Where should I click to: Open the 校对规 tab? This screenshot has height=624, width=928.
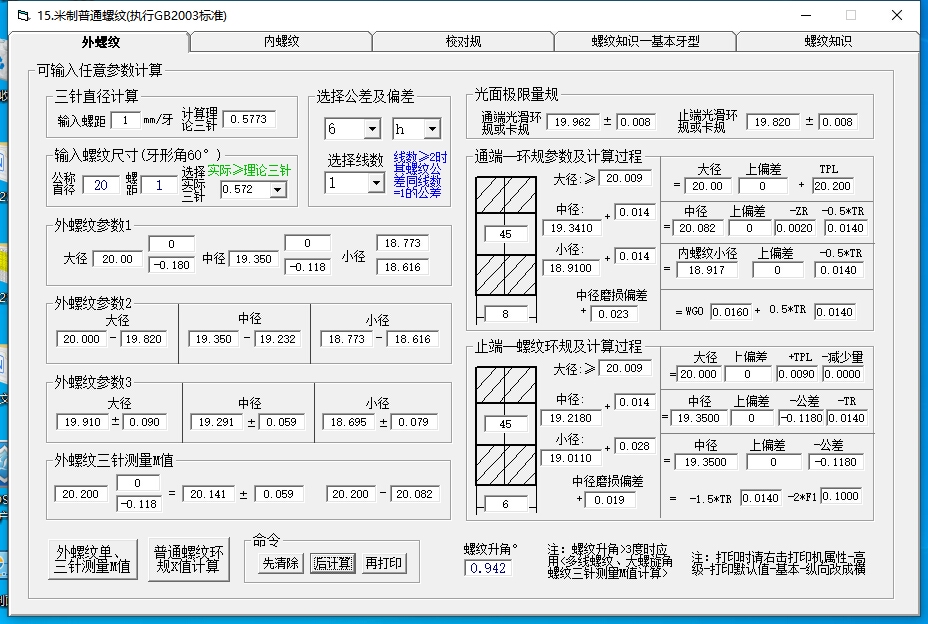point(463,41)
